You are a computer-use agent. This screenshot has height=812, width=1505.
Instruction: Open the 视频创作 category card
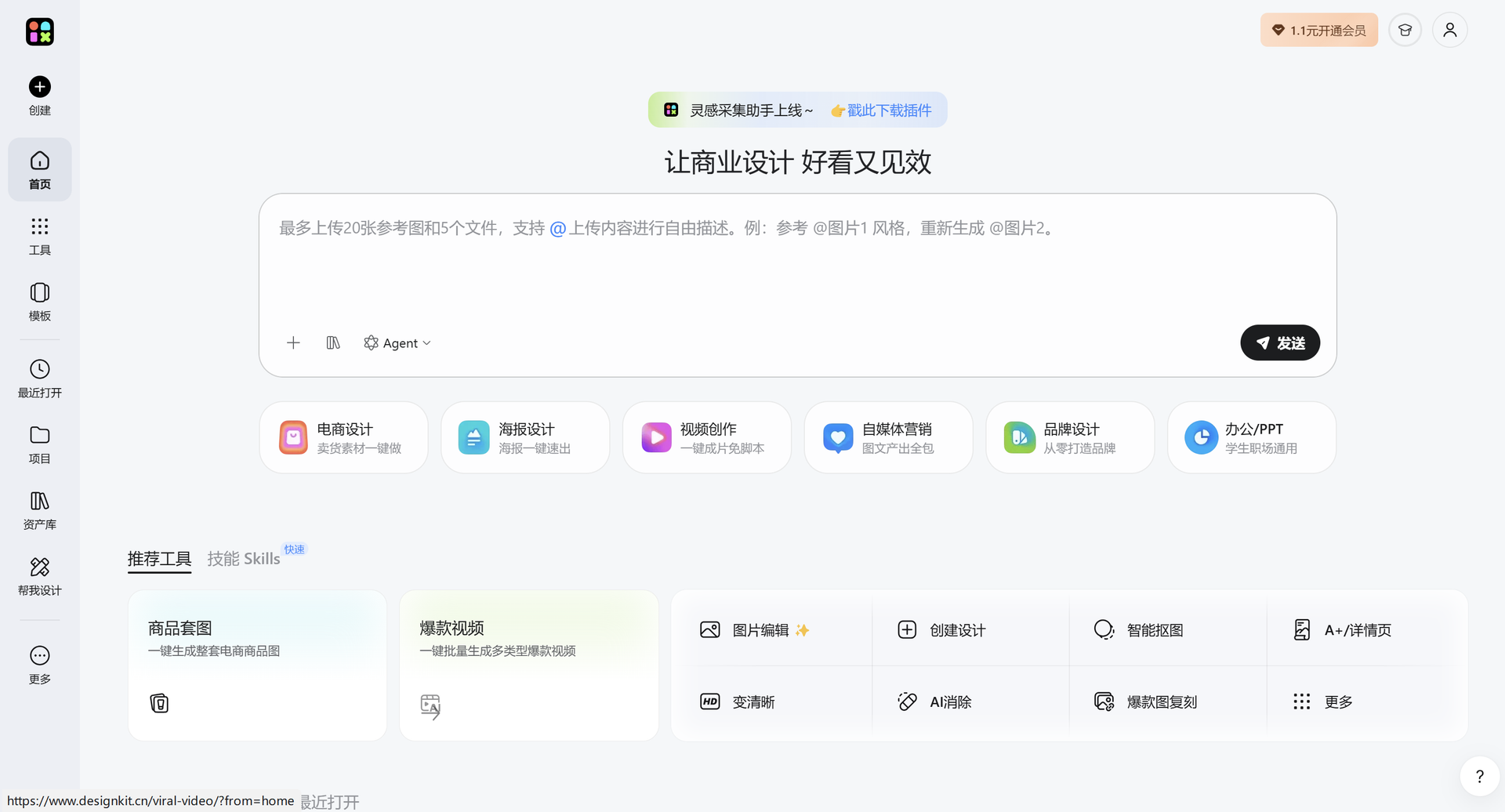point(707,437)
